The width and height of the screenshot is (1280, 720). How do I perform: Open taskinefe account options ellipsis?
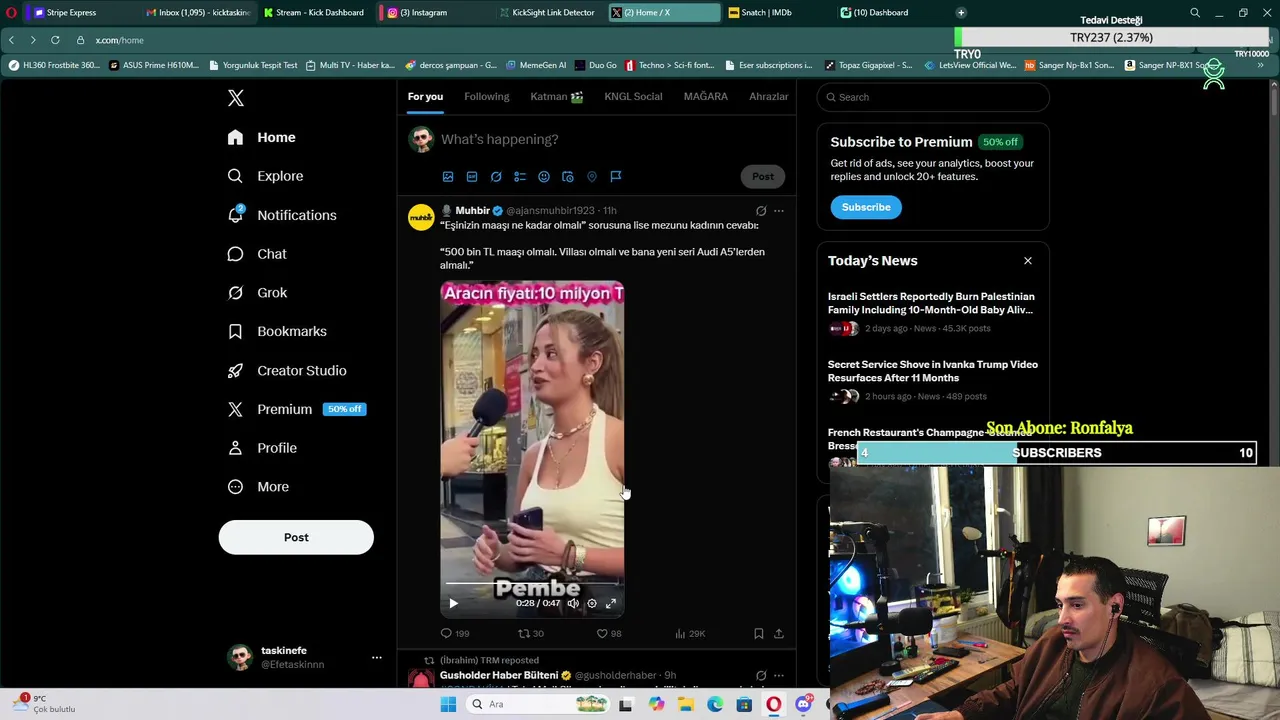(x=376, y=657)
